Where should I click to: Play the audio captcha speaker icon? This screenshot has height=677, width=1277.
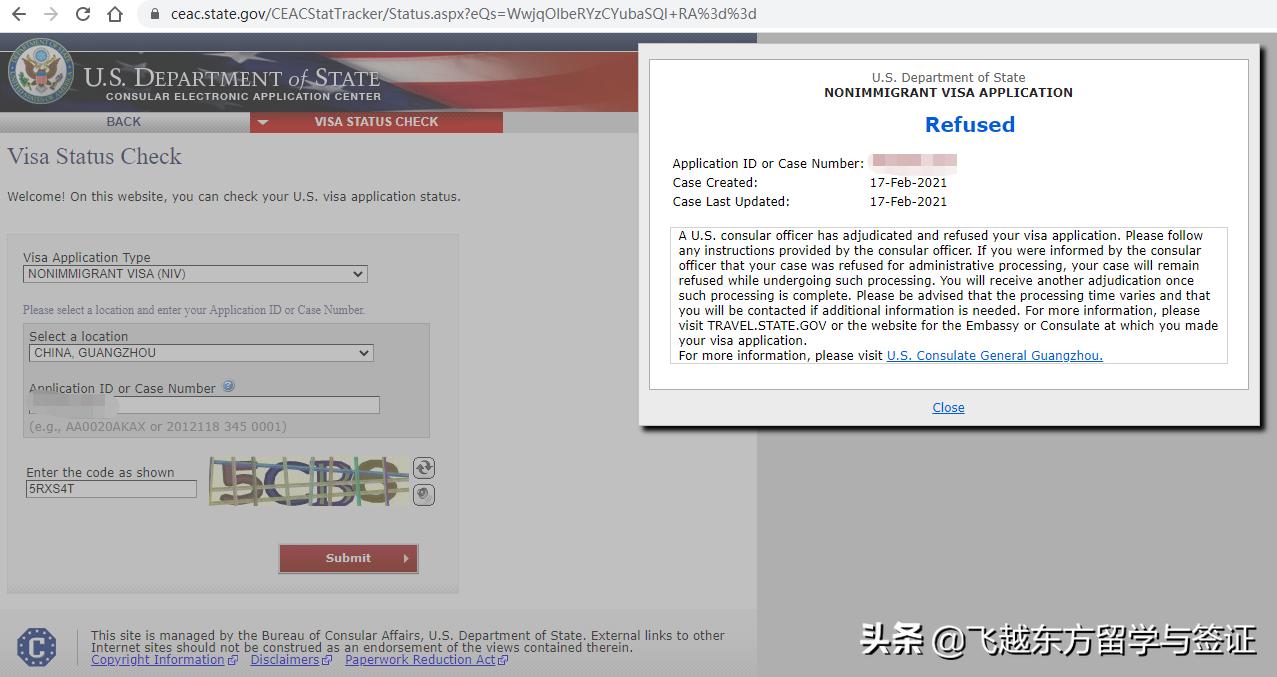coord(424,494)
